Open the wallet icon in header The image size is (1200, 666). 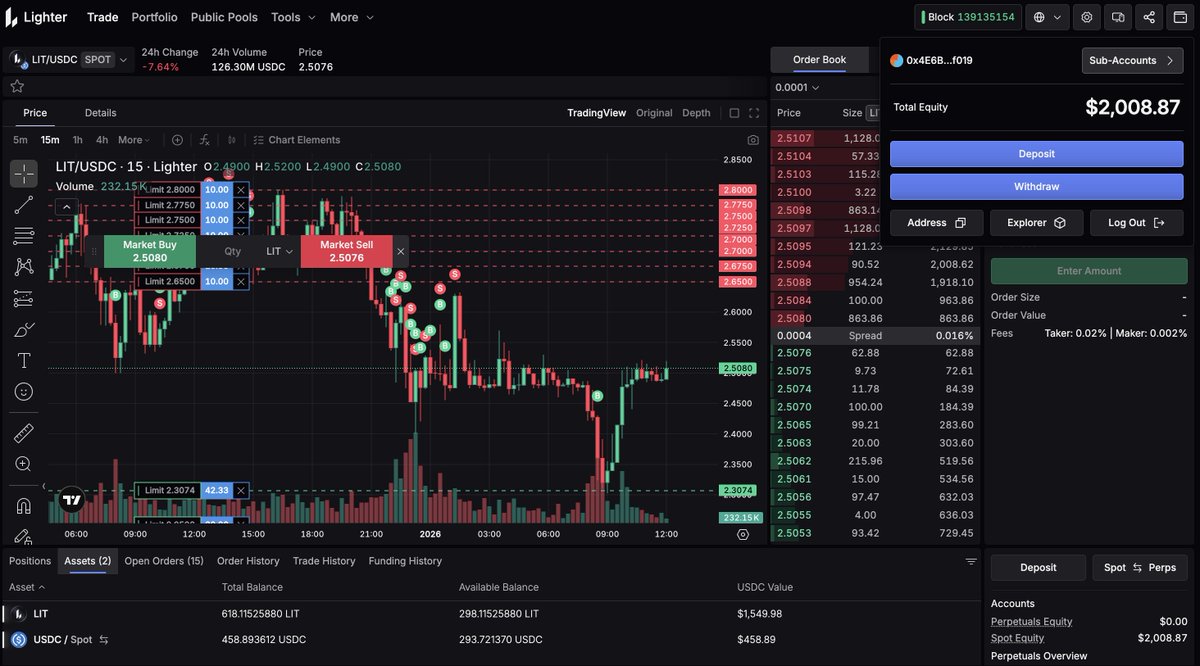(x=1180, y=17)
